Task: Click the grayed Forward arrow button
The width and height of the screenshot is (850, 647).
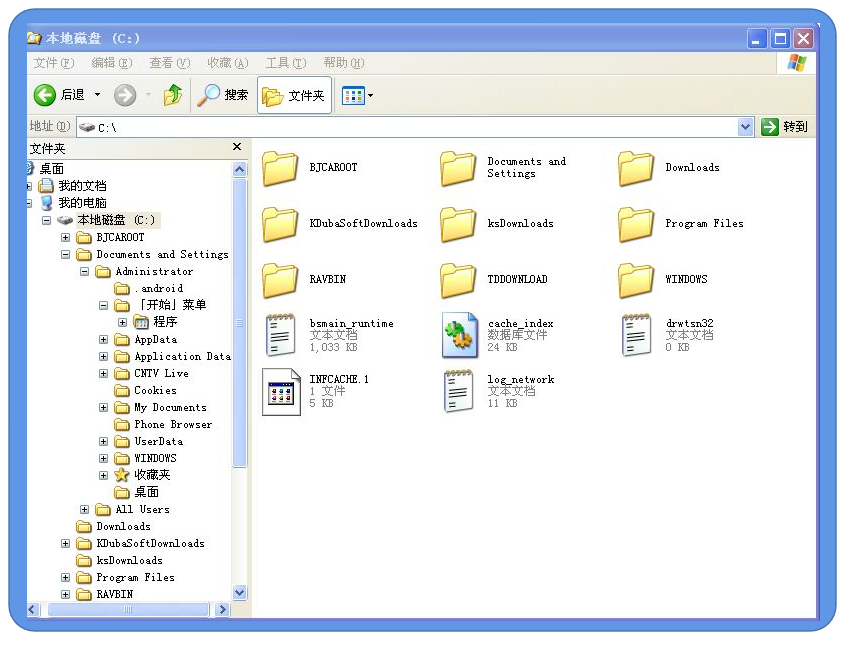Action: tap(125, 95)
